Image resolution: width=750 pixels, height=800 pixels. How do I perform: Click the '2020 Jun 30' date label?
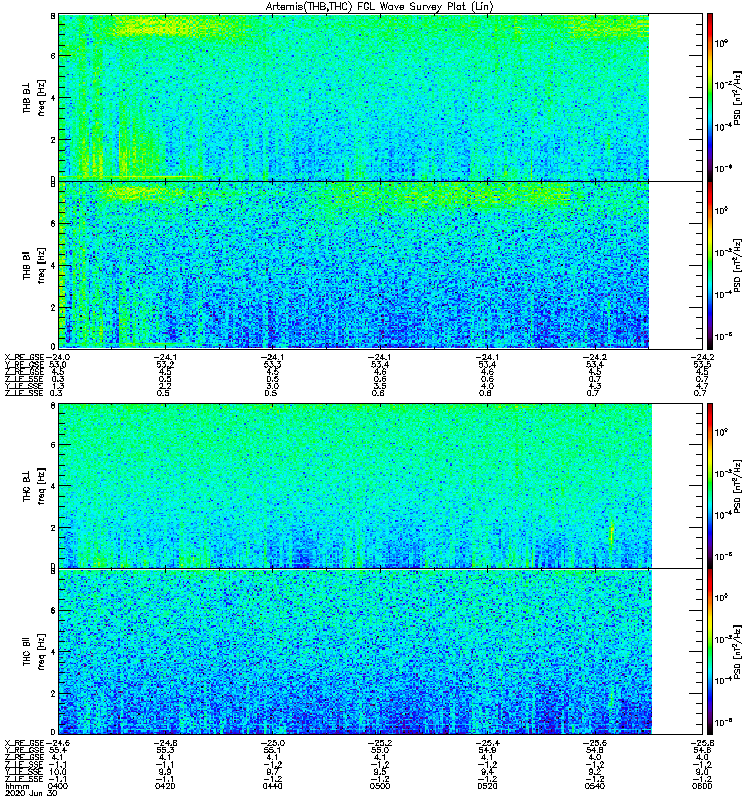coord(31,794)
